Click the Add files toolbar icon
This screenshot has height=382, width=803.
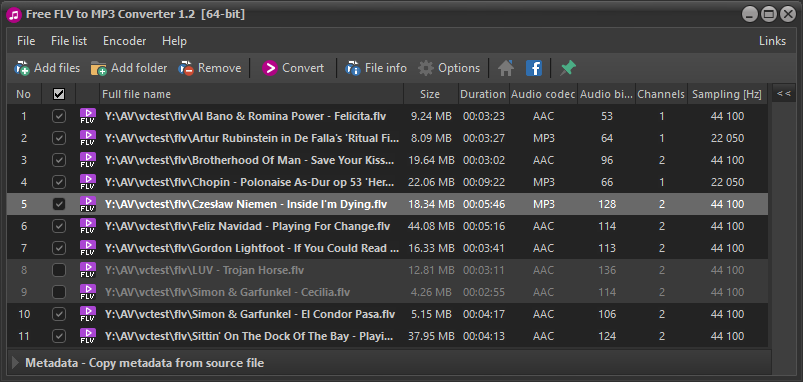tap(22, 68)
